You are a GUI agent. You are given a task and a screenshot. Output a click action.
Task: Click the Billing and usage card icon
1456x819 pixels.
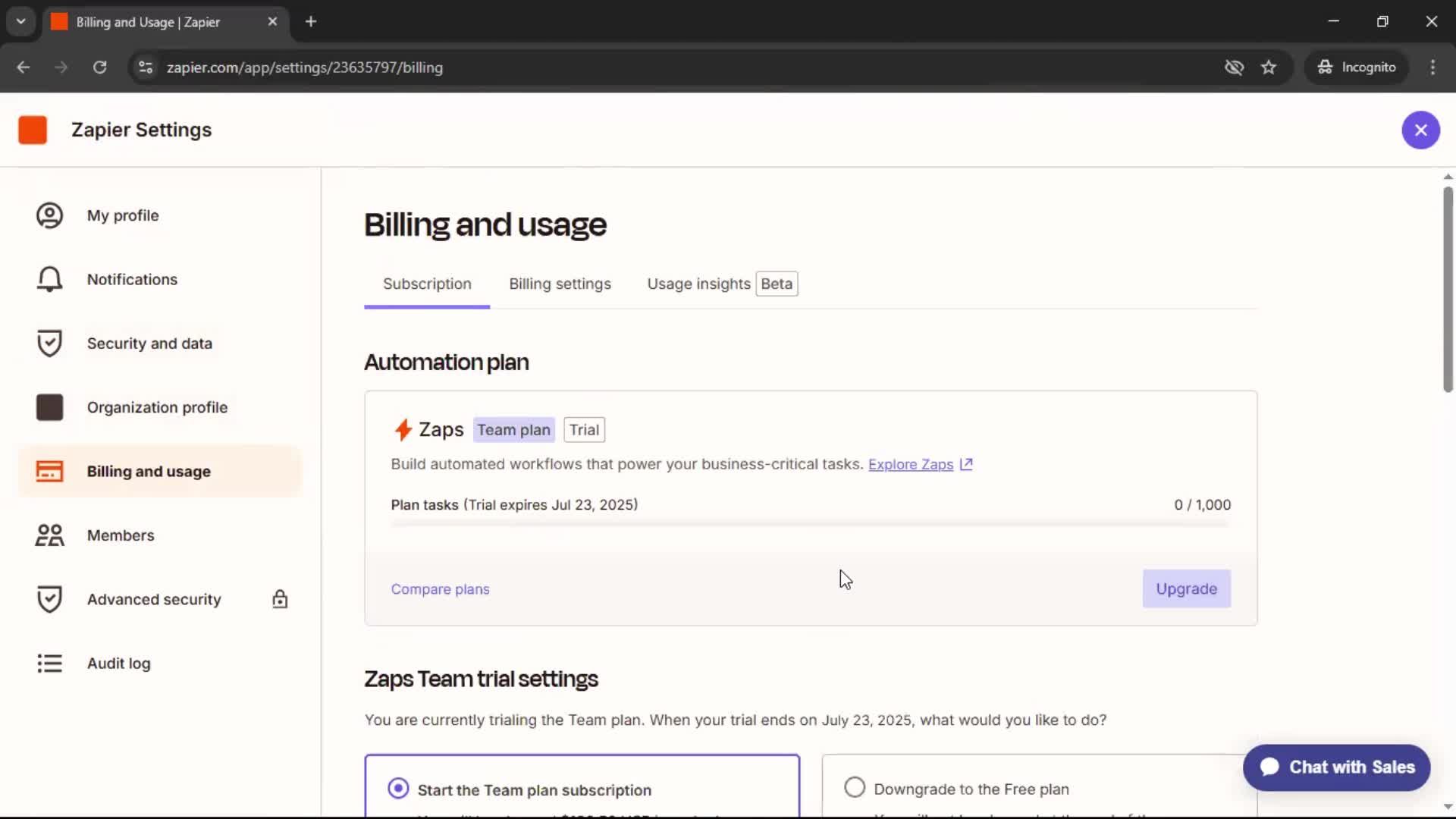[49, 471]
